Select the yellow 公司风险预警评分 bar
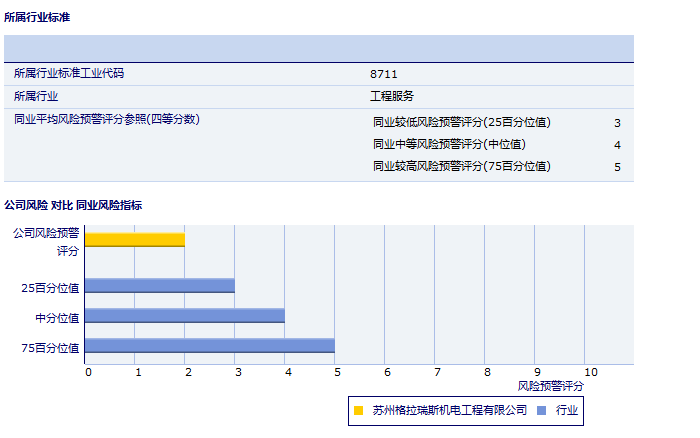 (x=135, y=239)
